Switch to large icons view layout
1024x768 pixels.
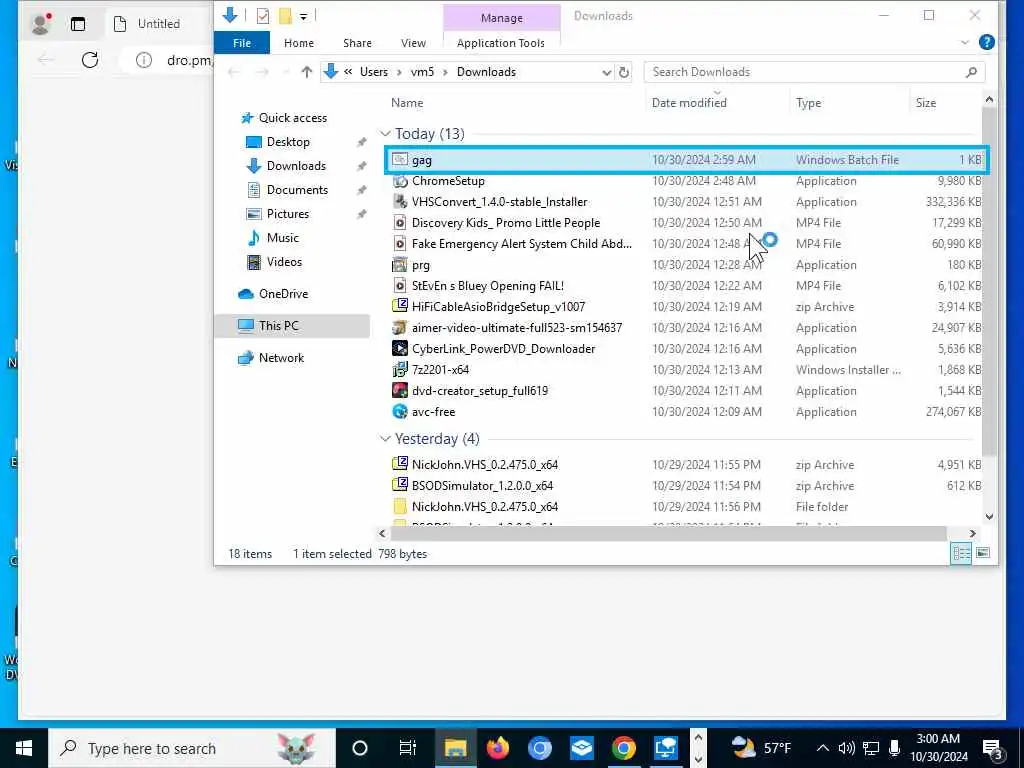[983, 553]
